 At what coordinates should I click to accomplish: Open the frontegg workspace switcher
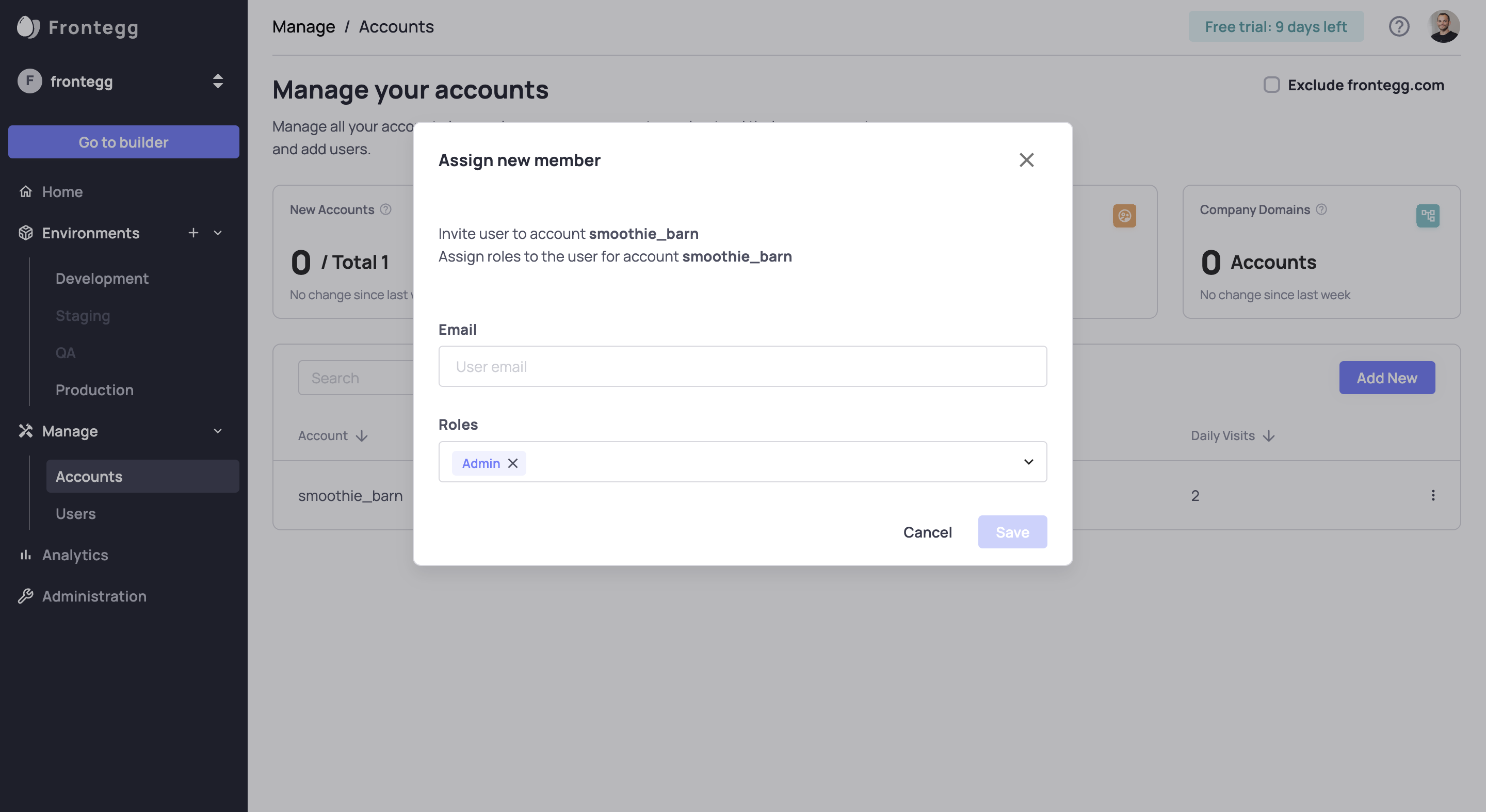tap(217, 82)
